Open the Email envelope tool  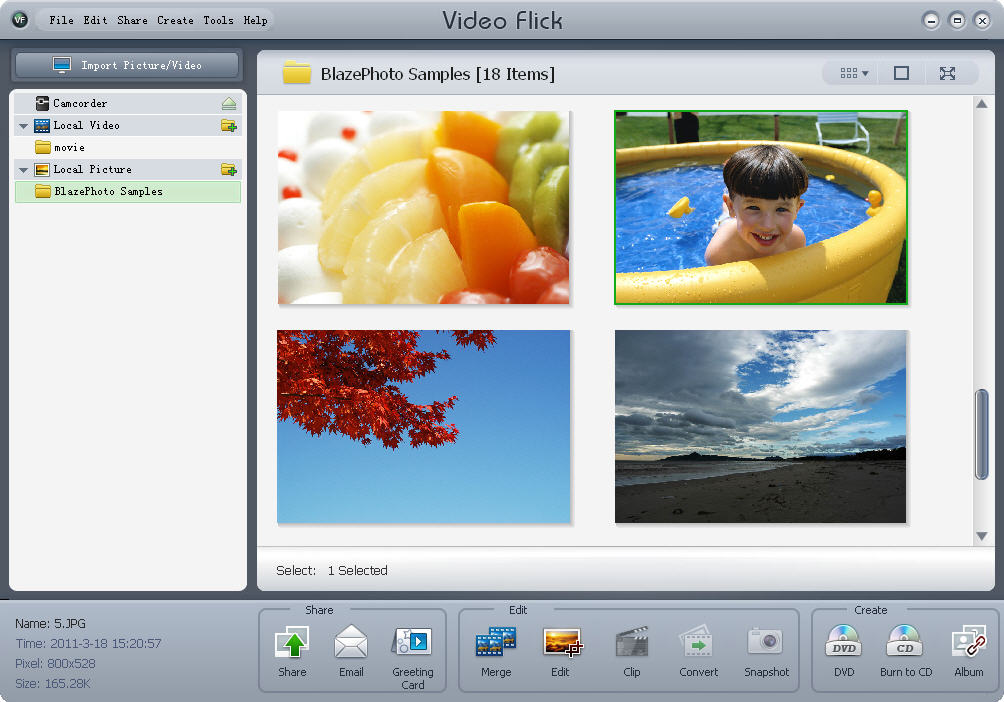[x=351, y=643]
